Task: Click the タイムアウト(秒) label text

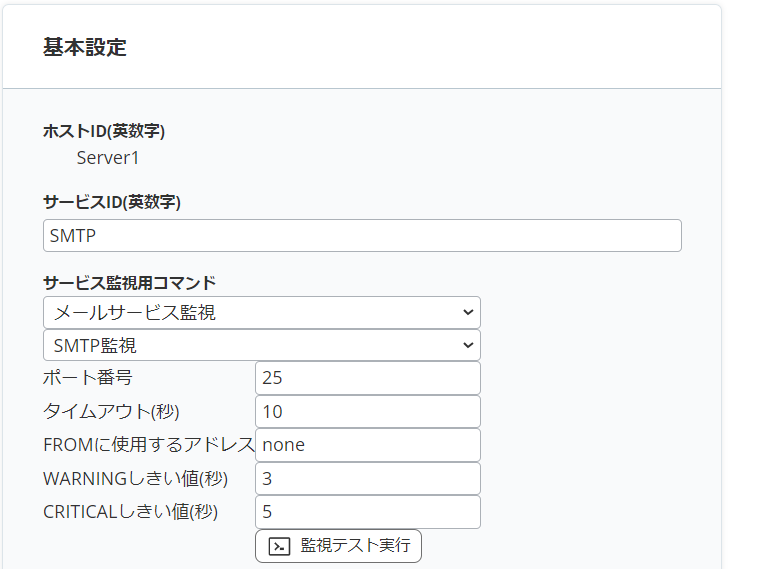Action: click(111, 411)
